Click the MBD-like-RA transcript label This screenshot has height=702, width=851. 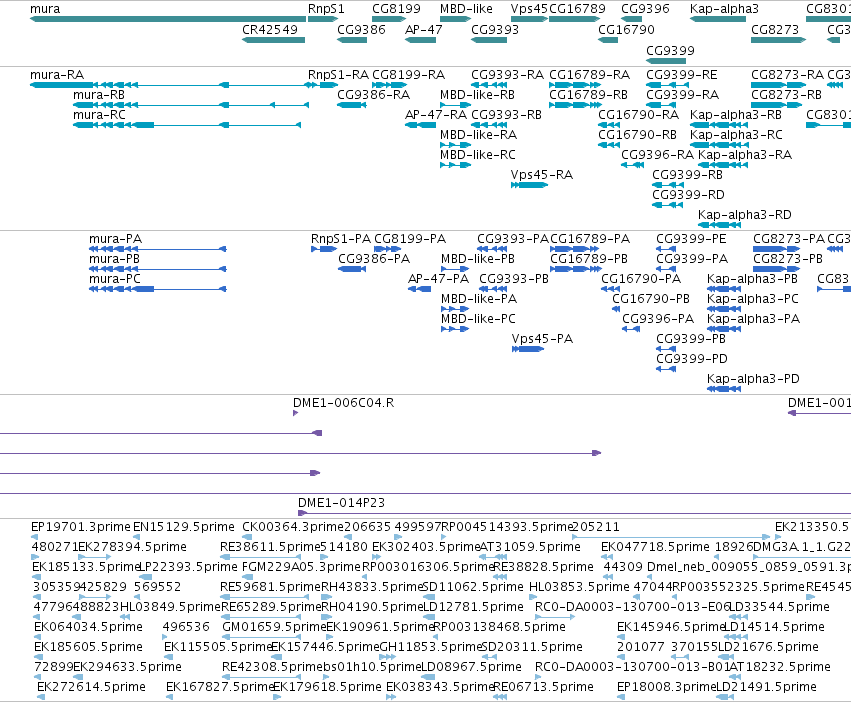coord(478,135)
